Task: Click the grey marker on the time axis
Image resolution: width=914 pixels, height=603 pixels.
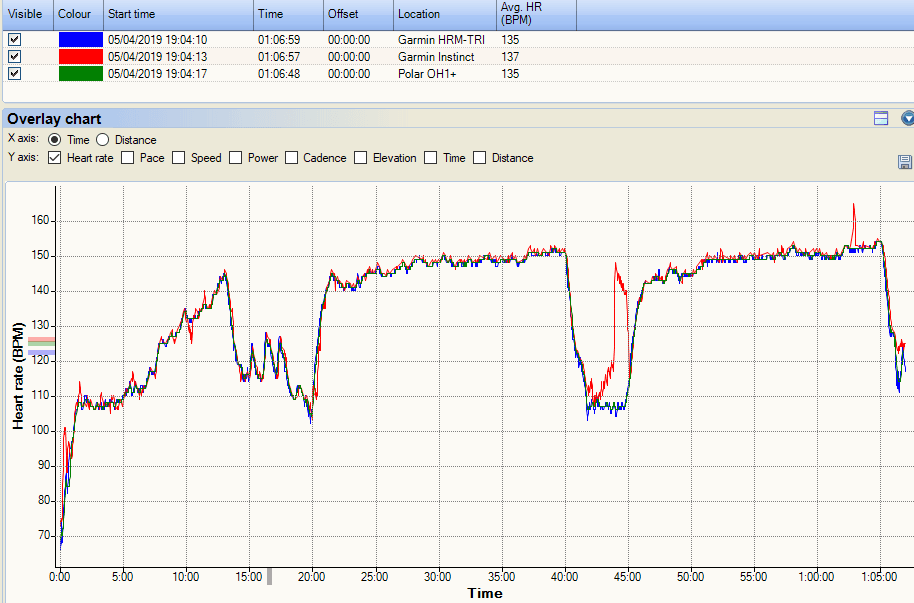Action: (x=269, y=576)
